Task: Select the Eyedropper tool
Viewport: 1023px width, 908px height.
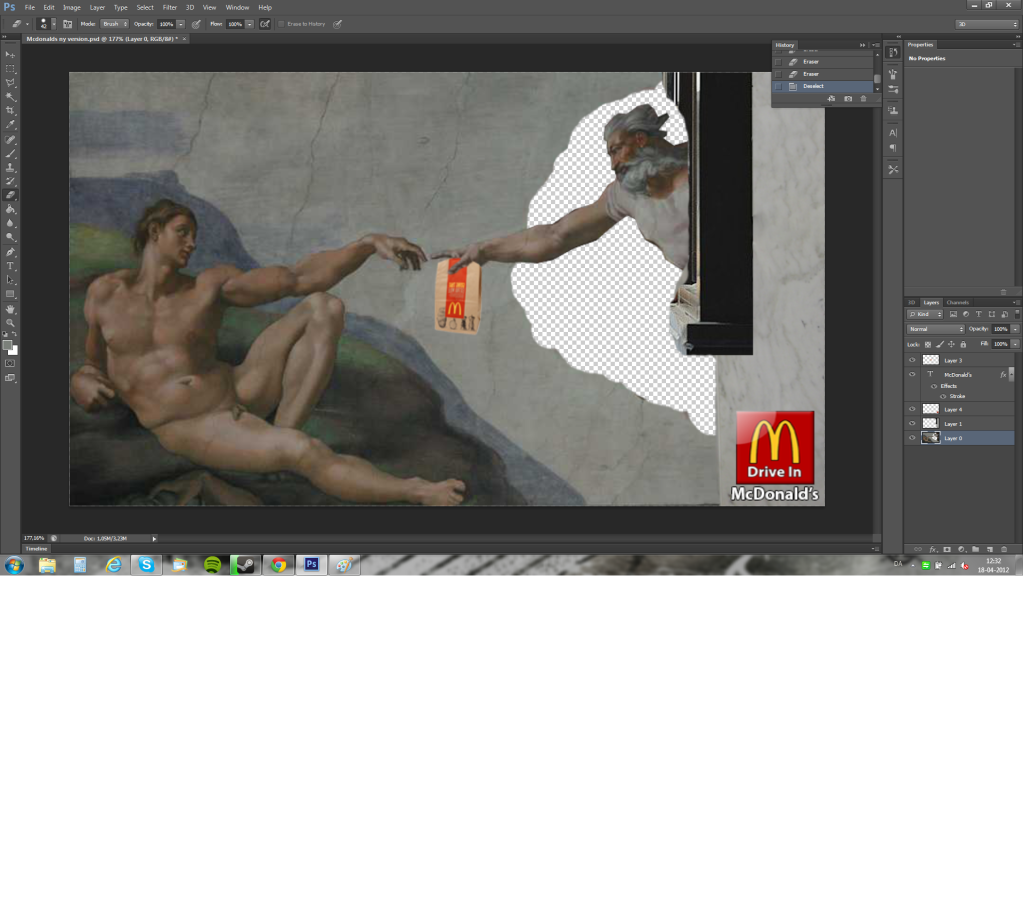Action: click(10, 125)
